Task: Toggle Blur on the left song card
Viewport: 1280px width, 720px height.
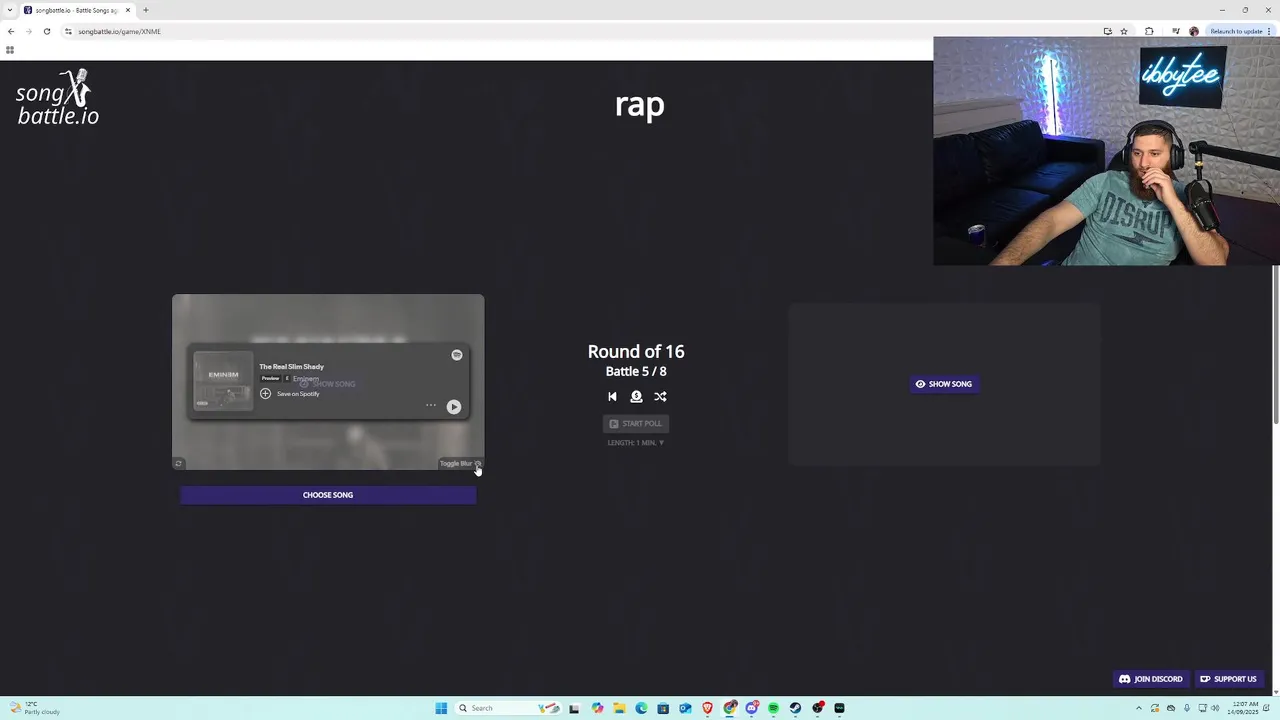Action: tap(460, 463)
